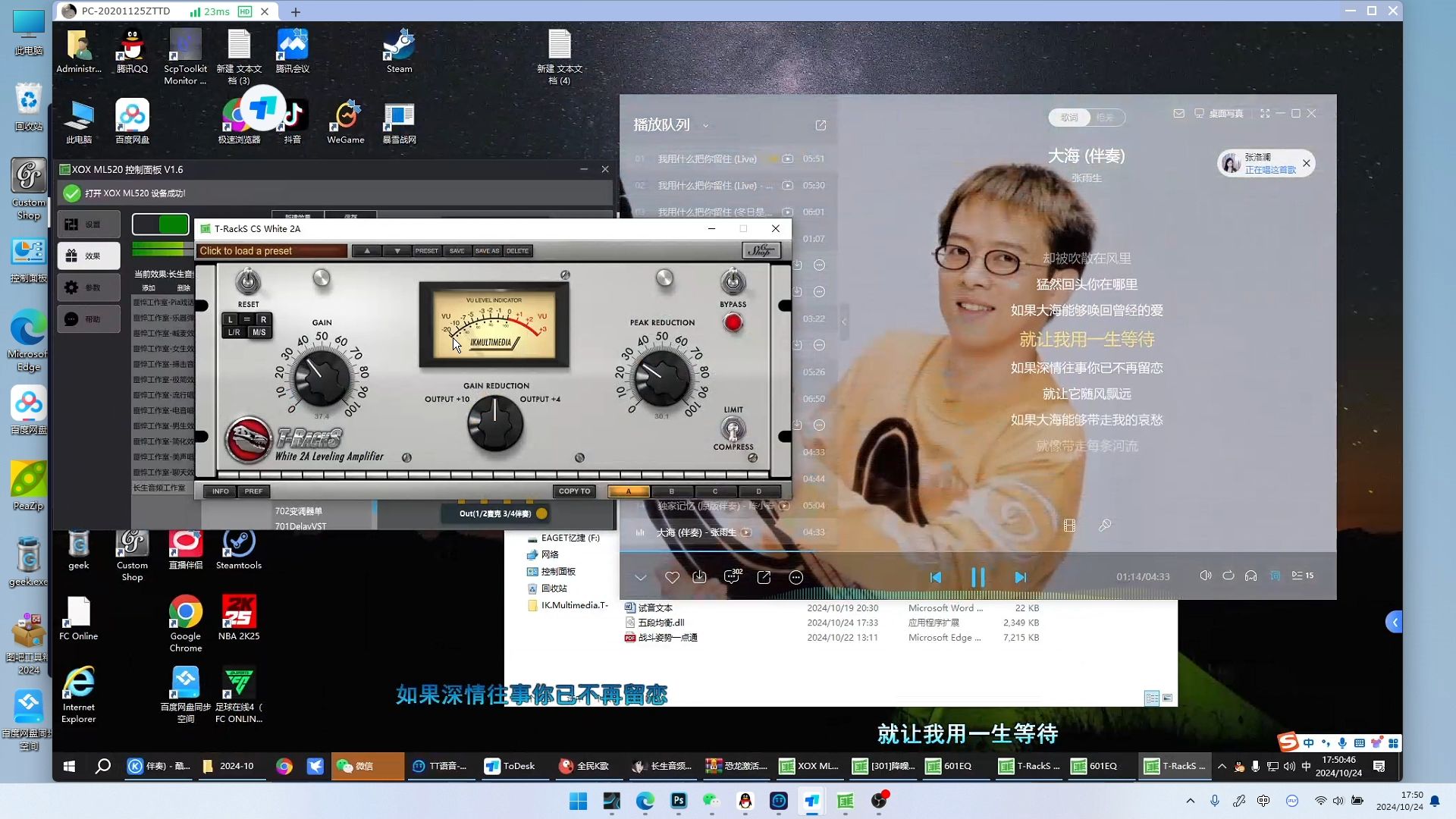Screen dimensions: 1456x819
Task: Select the INFO tab in T-RackS
Action: [220, 491]
